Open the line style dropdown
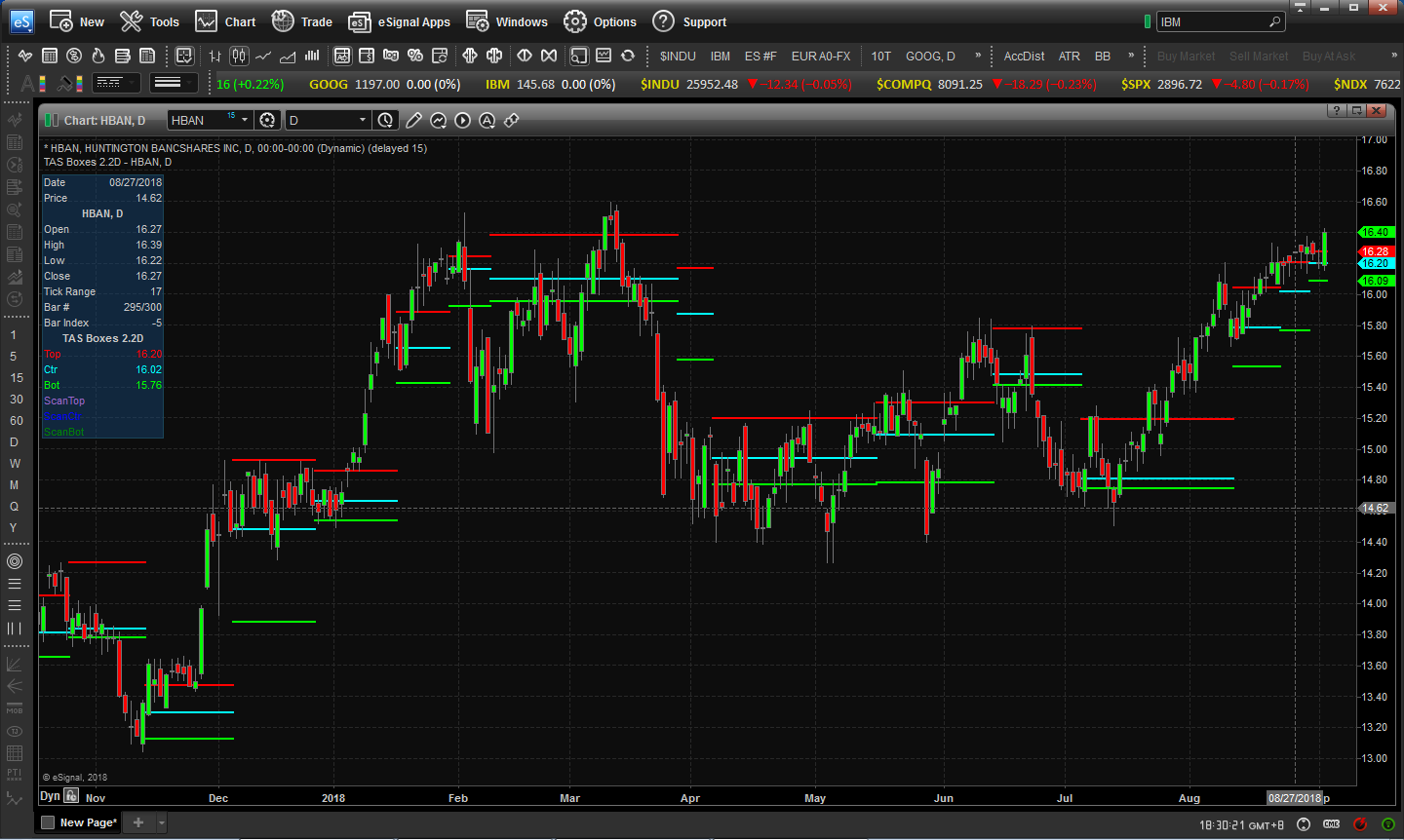 point(116,83)
